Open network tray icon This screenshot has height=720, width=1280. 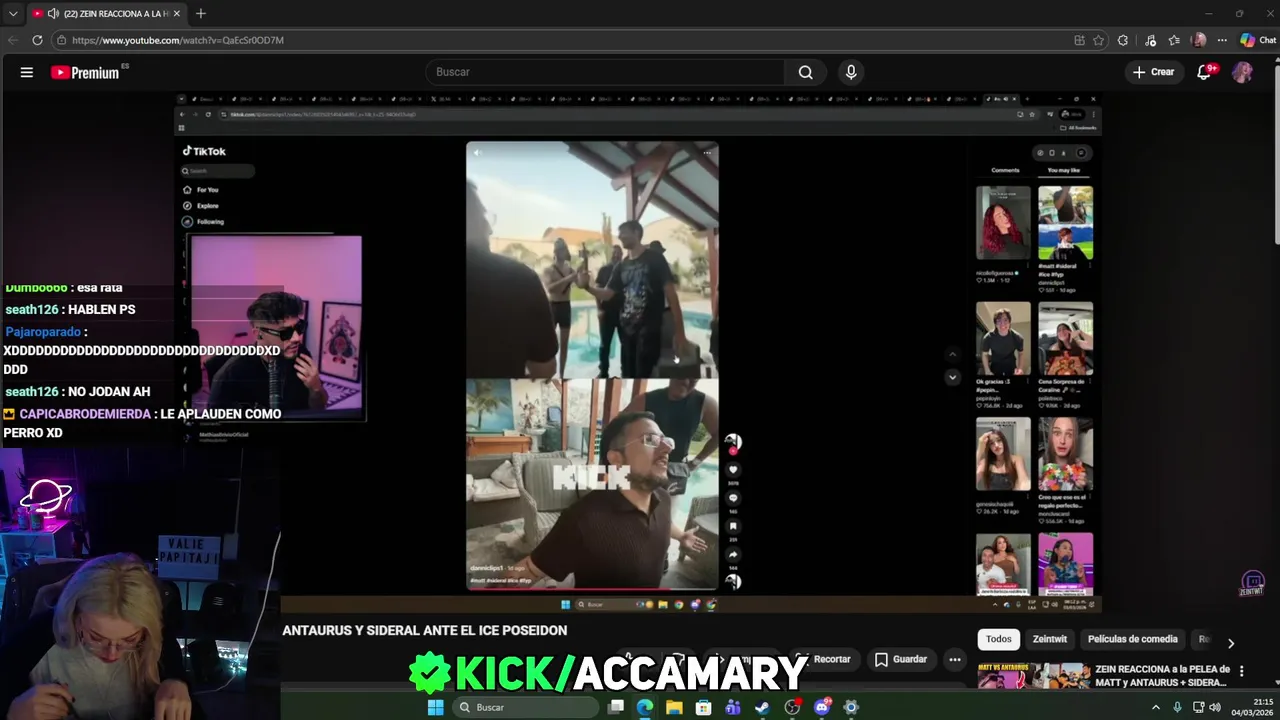coord(1198,707)
